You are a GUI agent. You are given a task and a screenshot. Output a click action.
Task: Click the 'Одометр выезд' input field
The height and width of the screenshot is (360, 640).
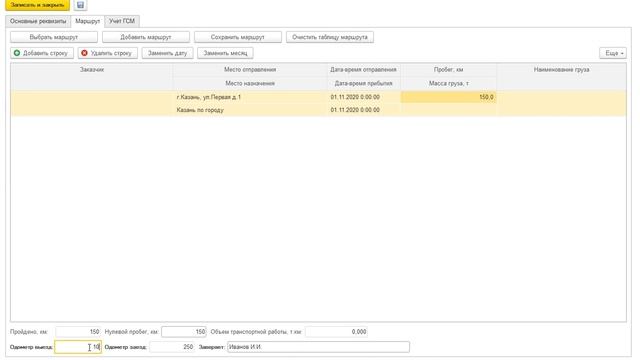point(78,347)
